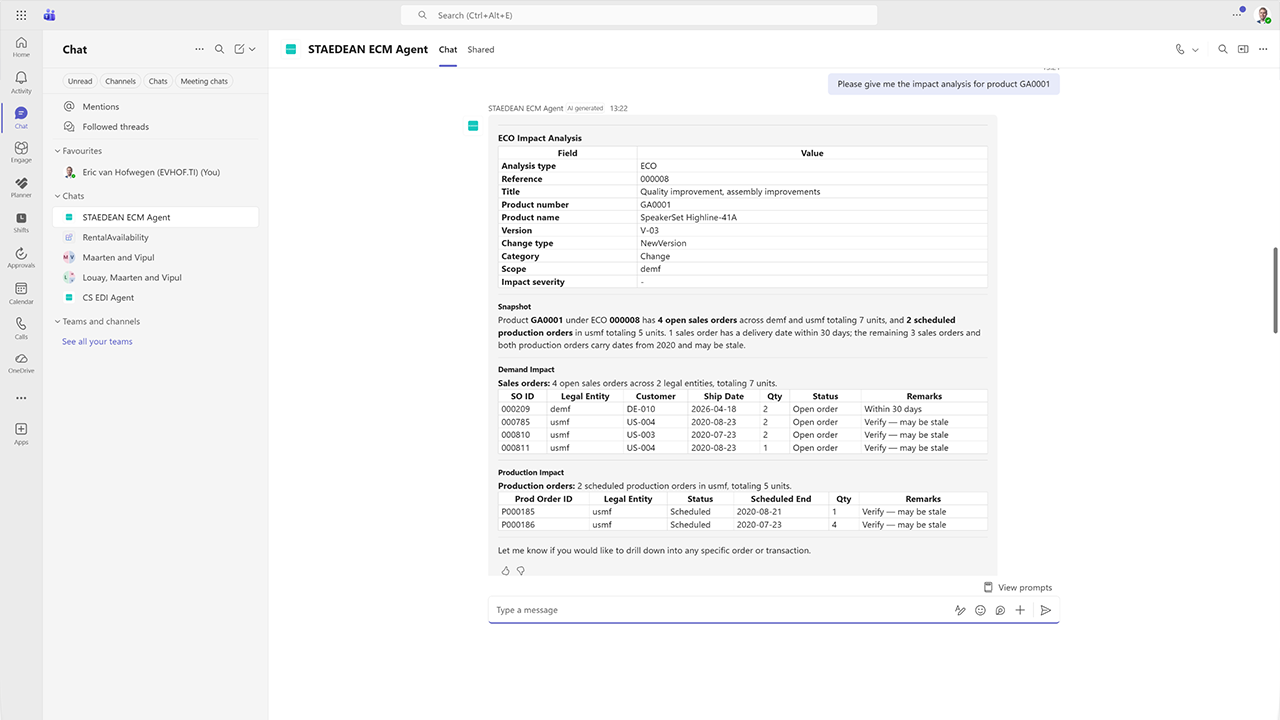Click in the Search box at top
The height and width of the screenshot is (720, 1280).
pos(639,15)
